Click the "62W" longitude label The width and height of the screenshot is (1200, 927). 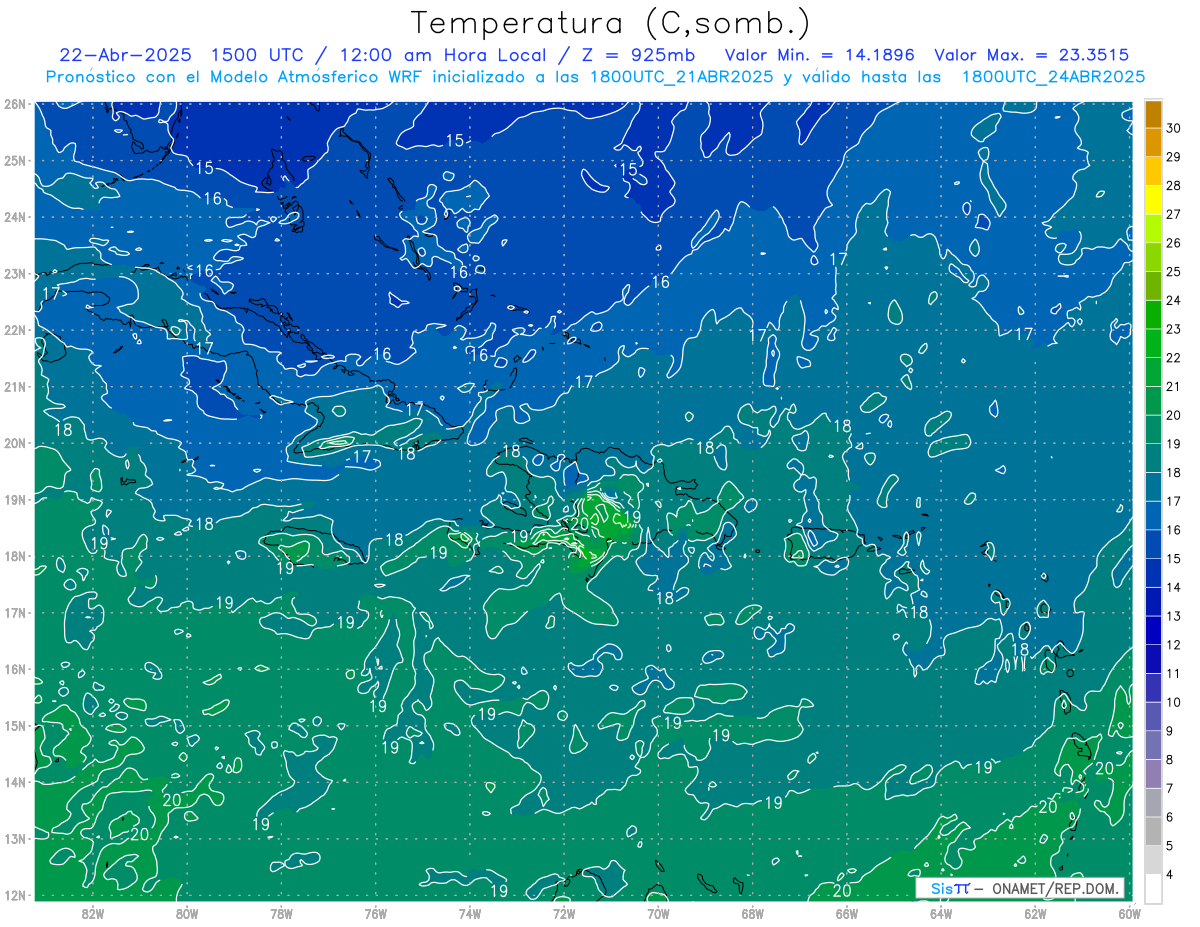pyautogui.click(x=1035, y=913)
